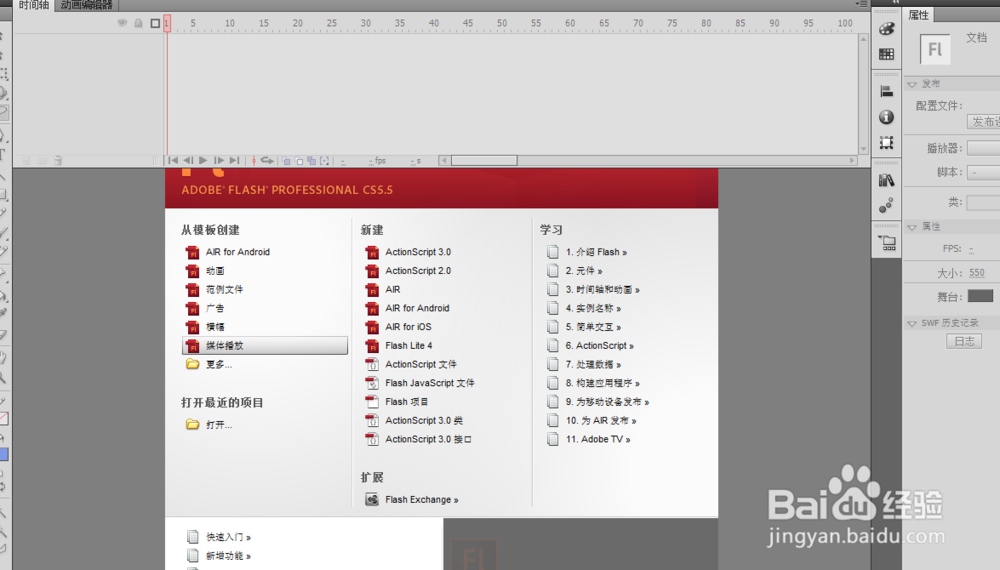Screen dimensions: 1000x570
Task: Open the Library panel books icon
Action: point(886,180)
